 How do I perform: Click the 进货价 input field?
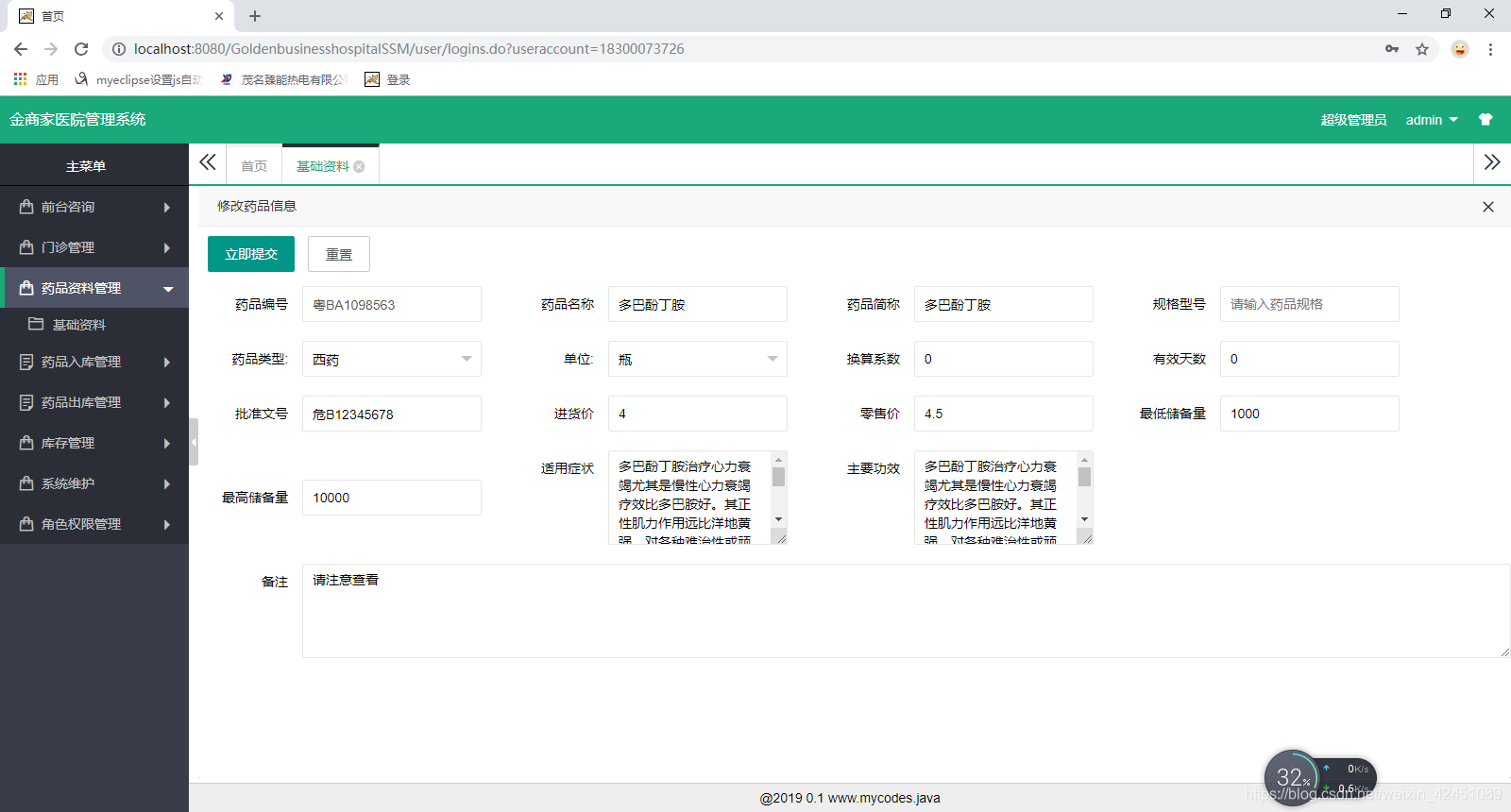[x=698, y=414]
